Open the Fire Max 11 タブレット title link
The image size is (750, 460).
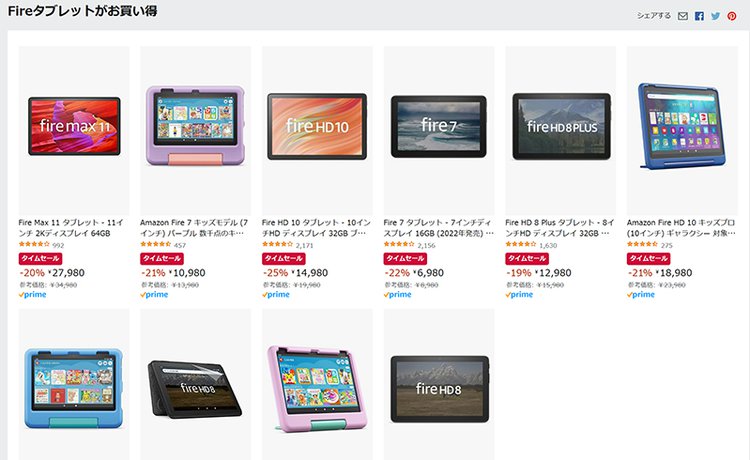pos(71,228)
